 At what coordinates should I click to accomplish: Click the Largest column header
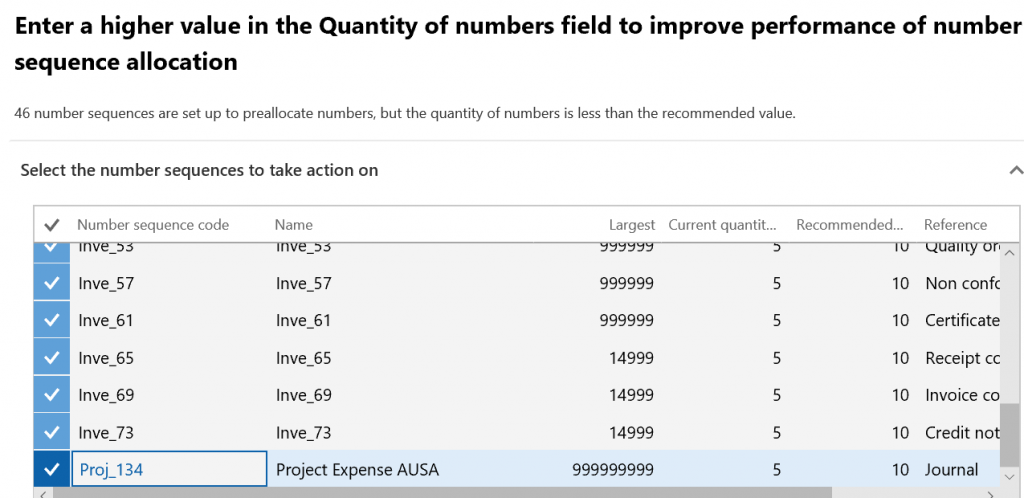pyautogui.click(x=632, y=225)
